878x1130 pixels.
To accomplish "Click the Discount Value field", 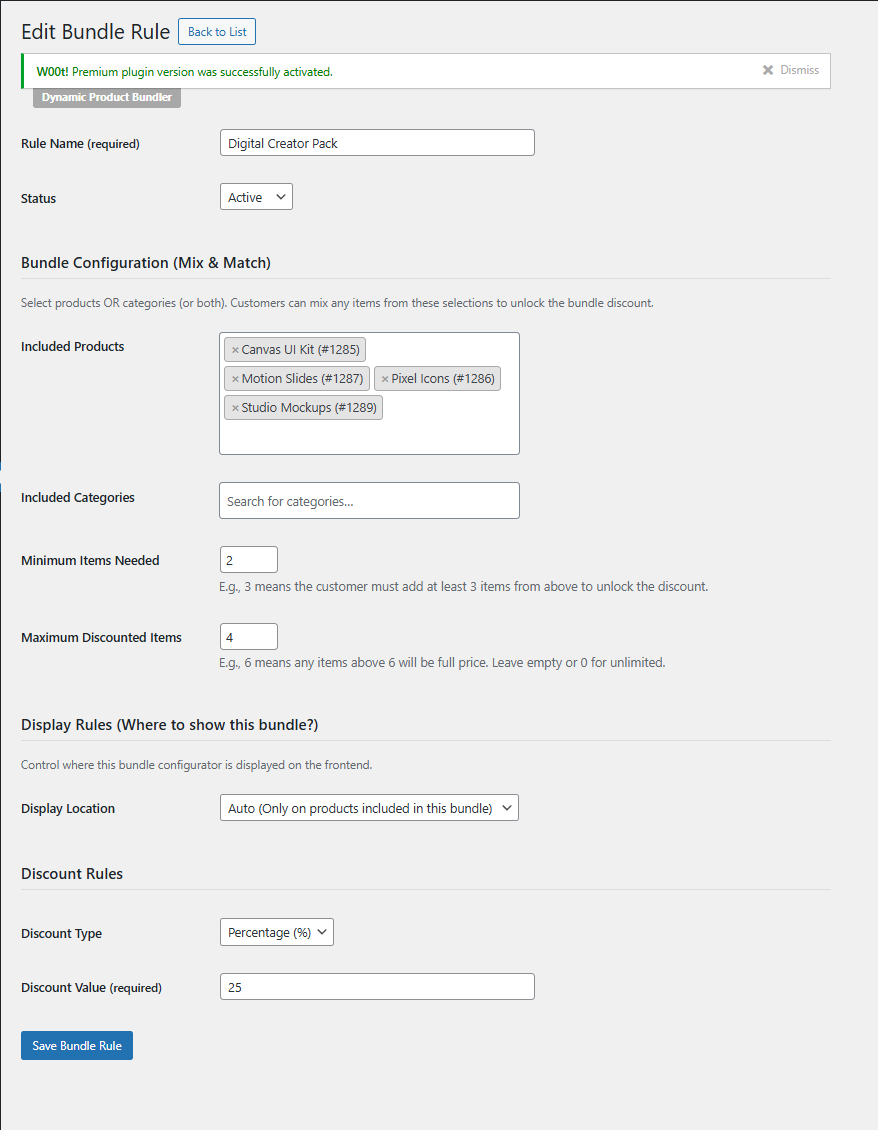I will coord(377,987).
